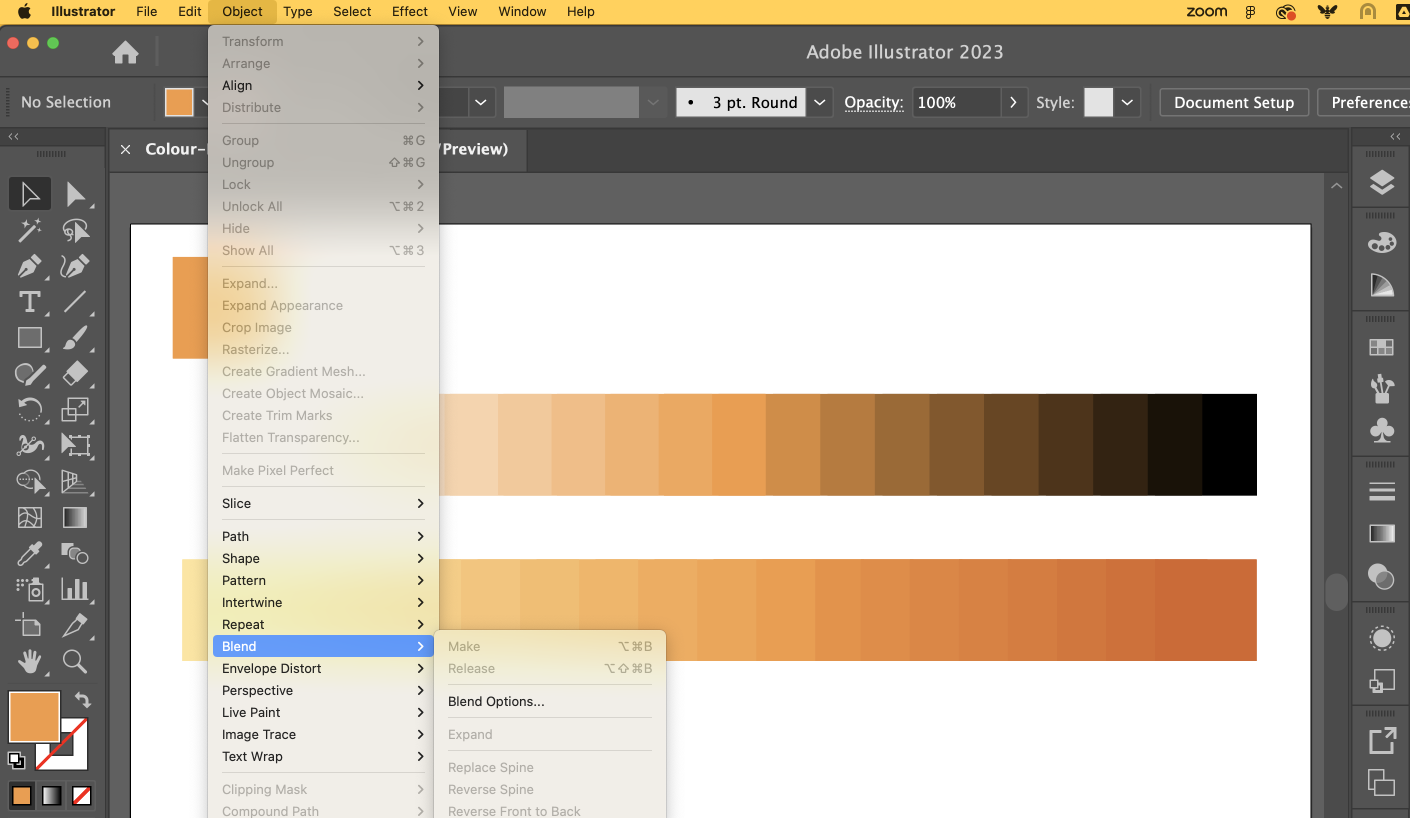Set paint mode to None
Image resolution: width=1410 pixels, height=818 pixels.
click(82, 796)
